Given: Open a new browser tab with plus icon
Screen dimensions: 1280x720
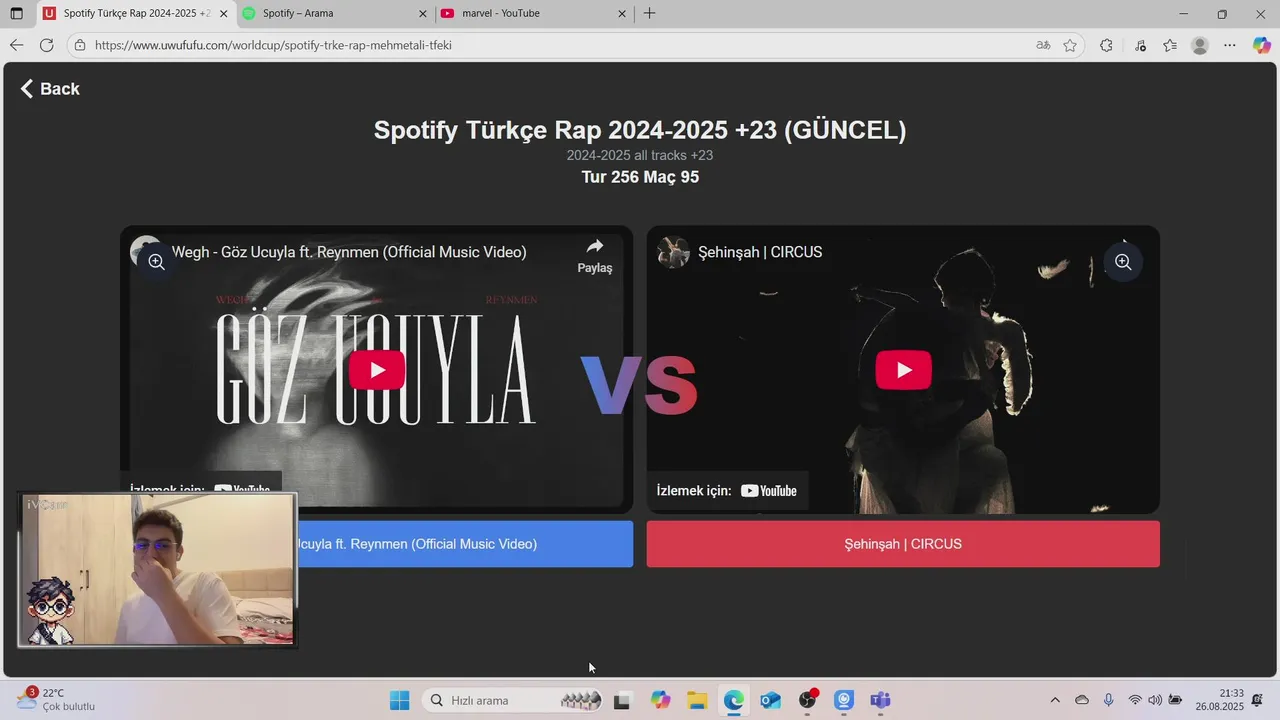Looking at the screenshot, I should pos(649,13).
